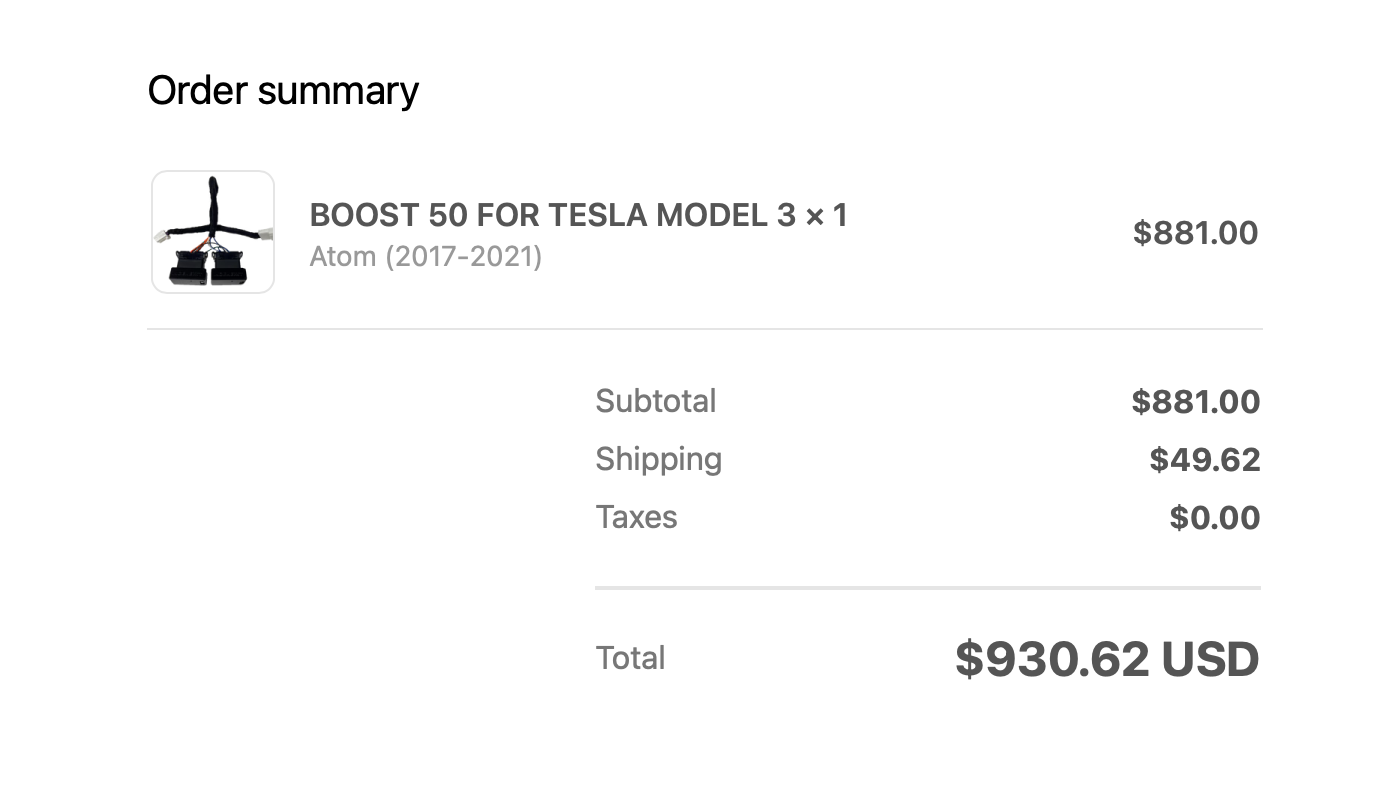Viewport: 1376px width, 786px height.
Task: Click the Atom (2017-2021) variant text
Action: pyautogui.click(x=426, y=257)
